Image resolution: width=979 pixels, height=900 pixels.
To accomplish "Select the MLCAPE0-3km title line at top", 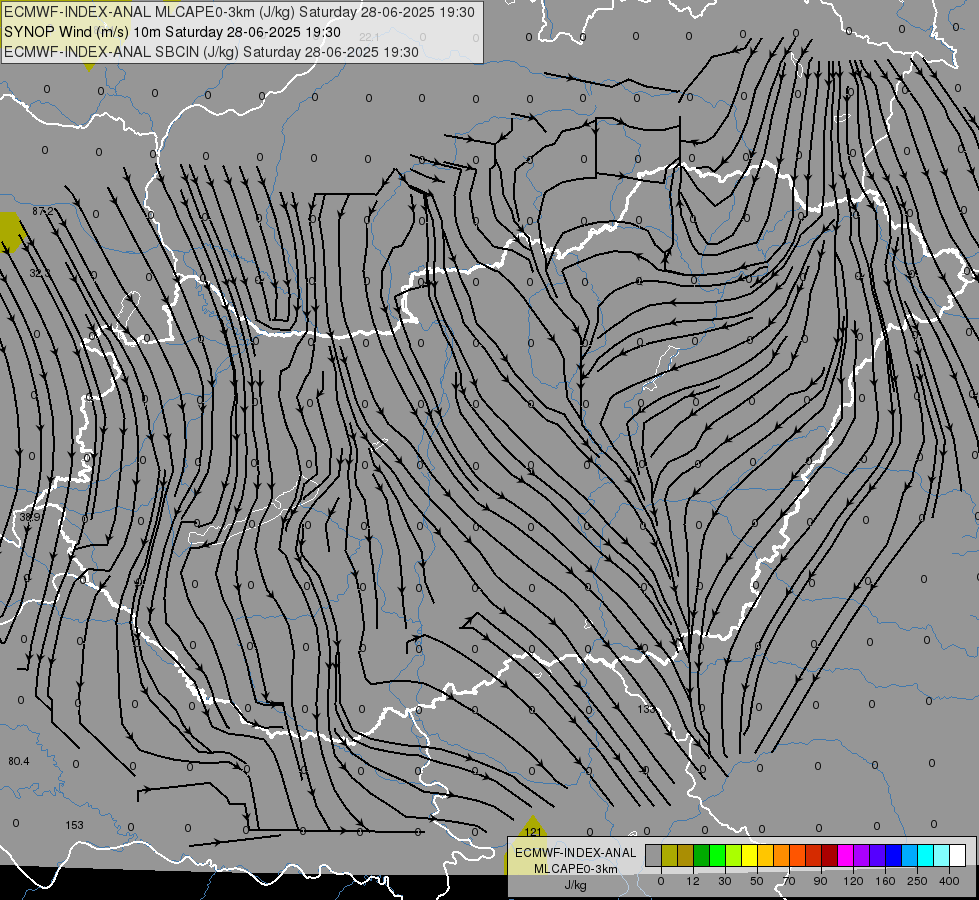I will point(239,12).
